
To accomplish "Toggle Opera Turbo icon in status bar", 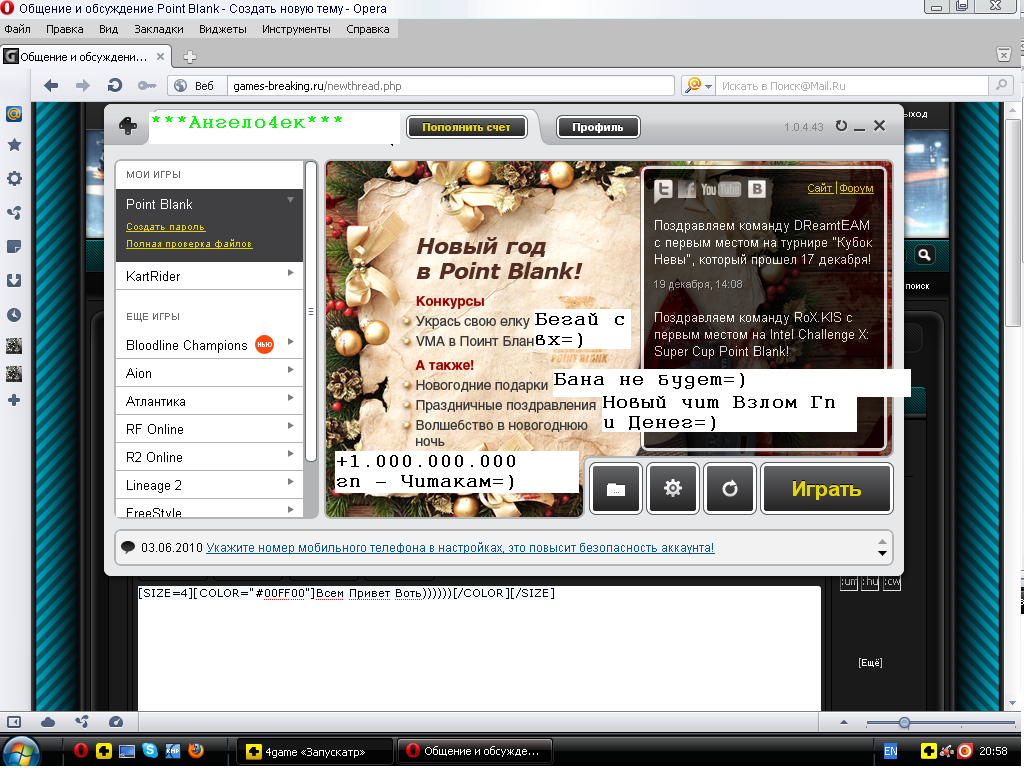I will pyautogui.click(x=116, y=722).
